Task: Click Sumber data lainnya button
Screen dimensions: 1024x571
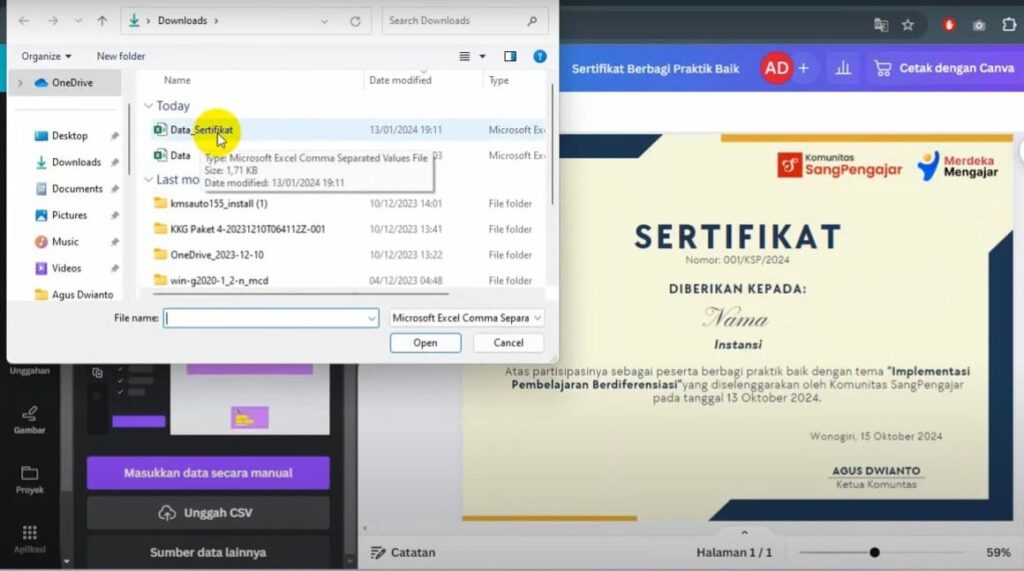Action: tap(208, 553)
